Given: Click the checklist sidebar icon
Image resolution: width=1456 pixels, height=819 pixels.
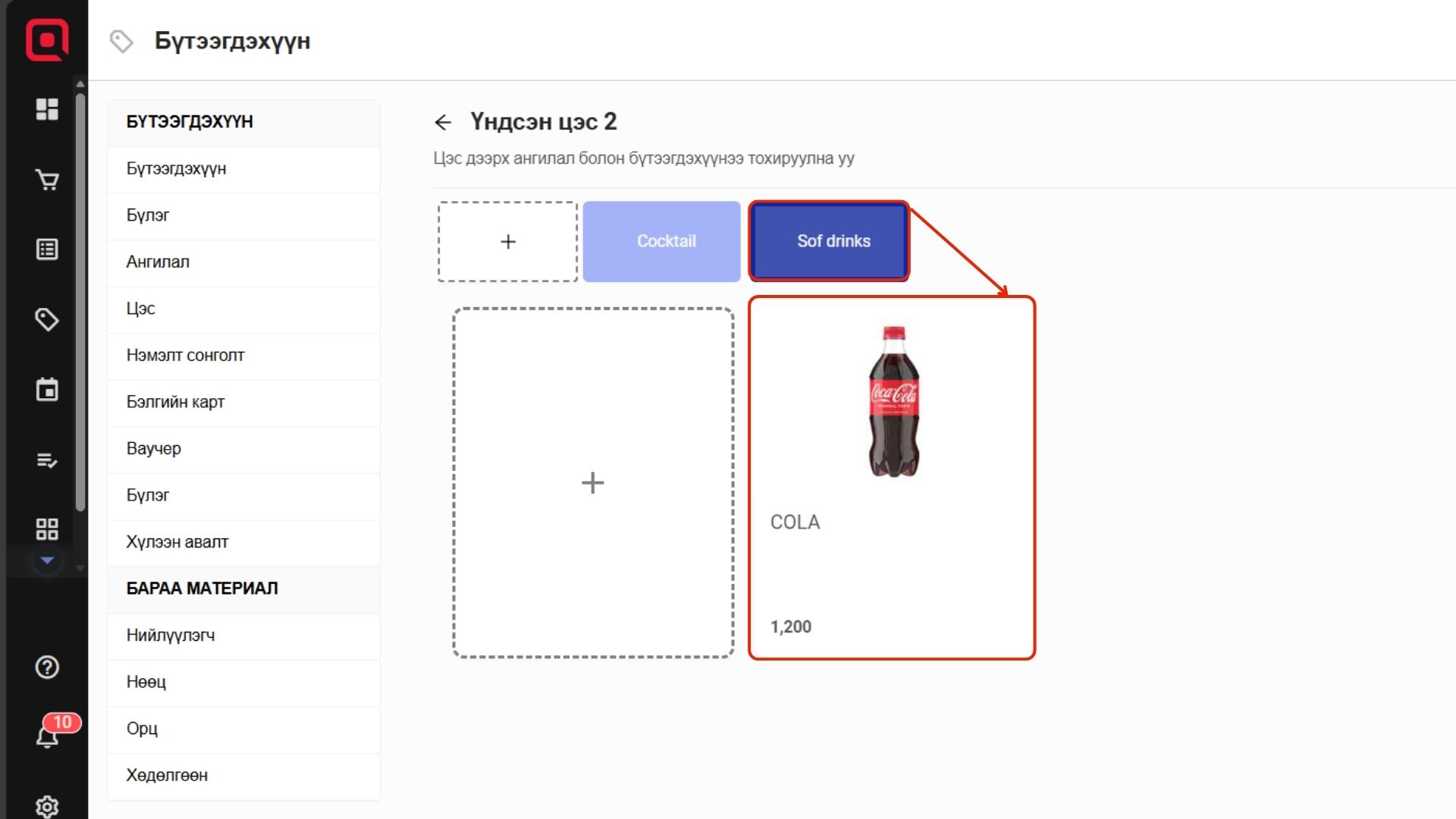Looking at the screenshot, I should [x=47, y=460].
